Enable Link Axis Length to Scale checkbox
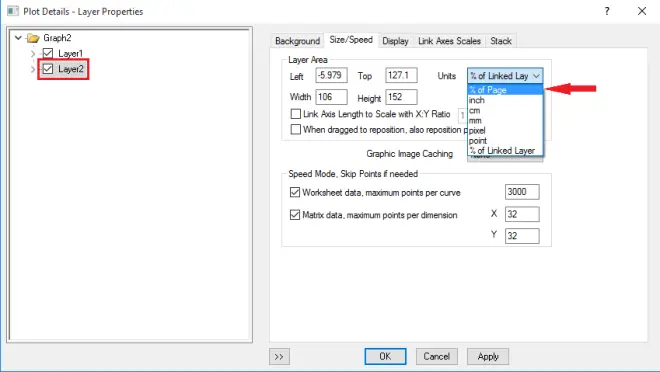 coord(296,114)
